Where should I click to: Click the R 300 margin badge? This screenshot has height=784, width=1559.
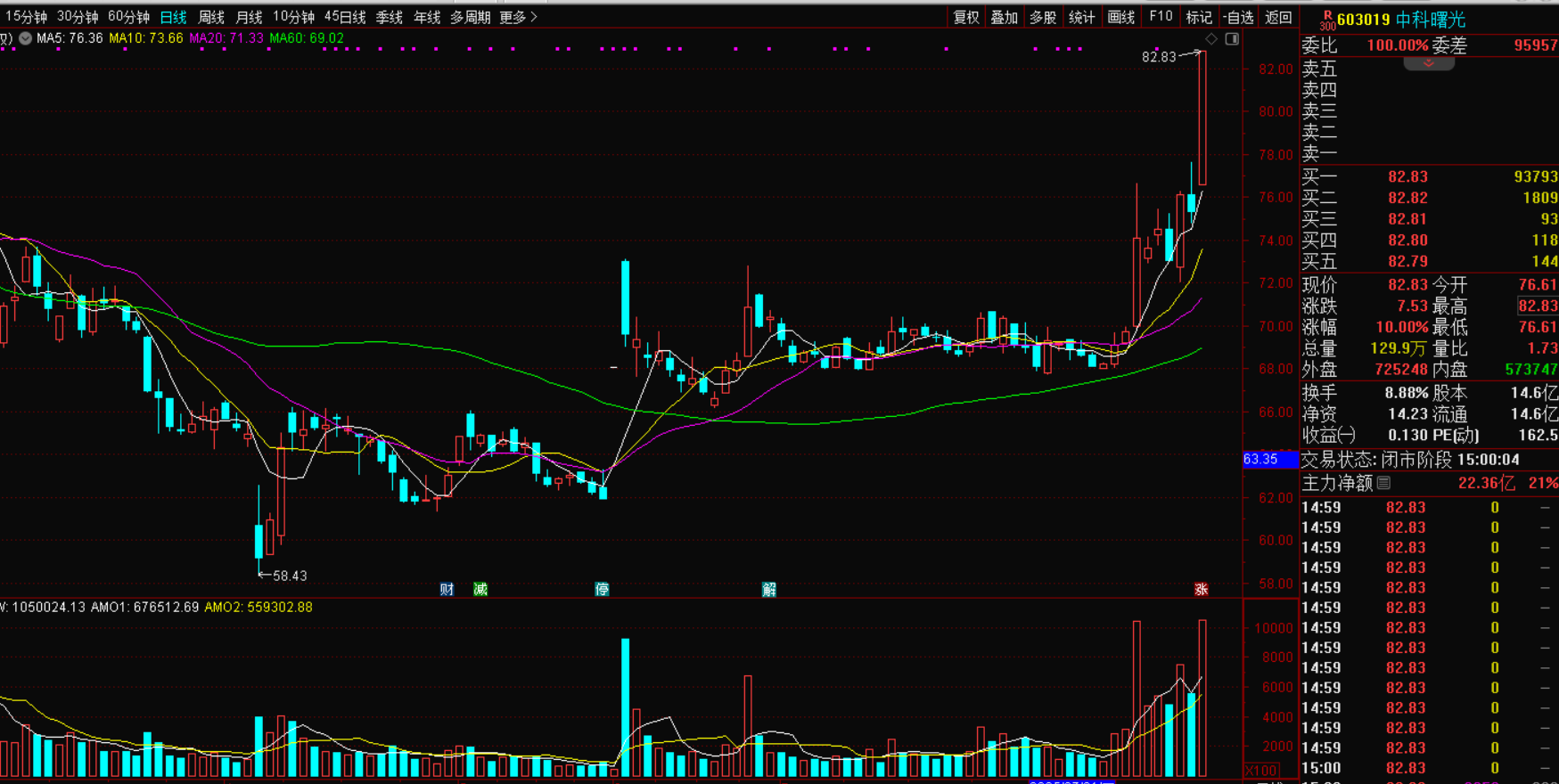click(x=1327, y=20)
